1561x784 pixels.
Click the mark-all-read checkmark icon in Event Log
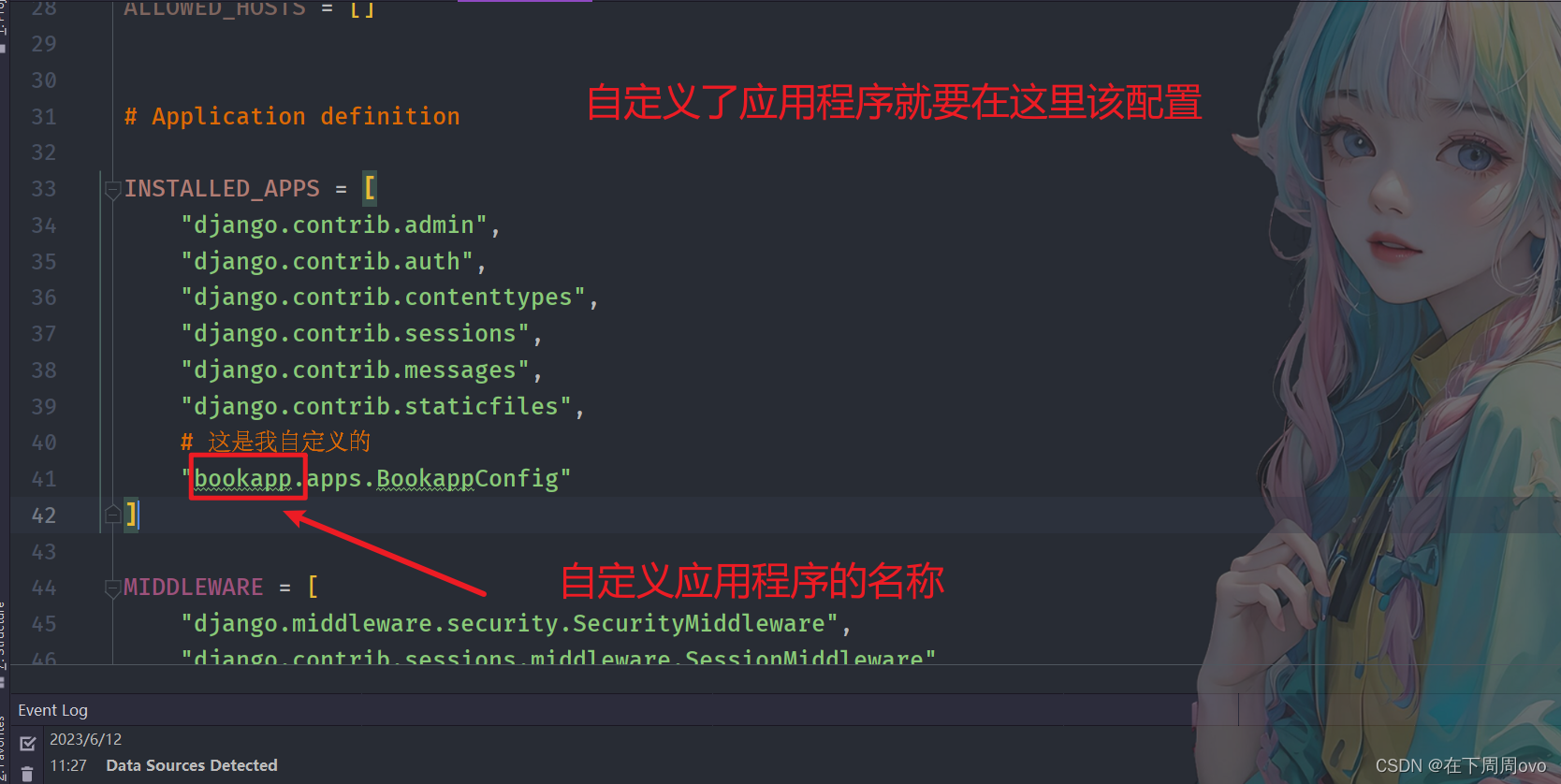click(28, 743)
